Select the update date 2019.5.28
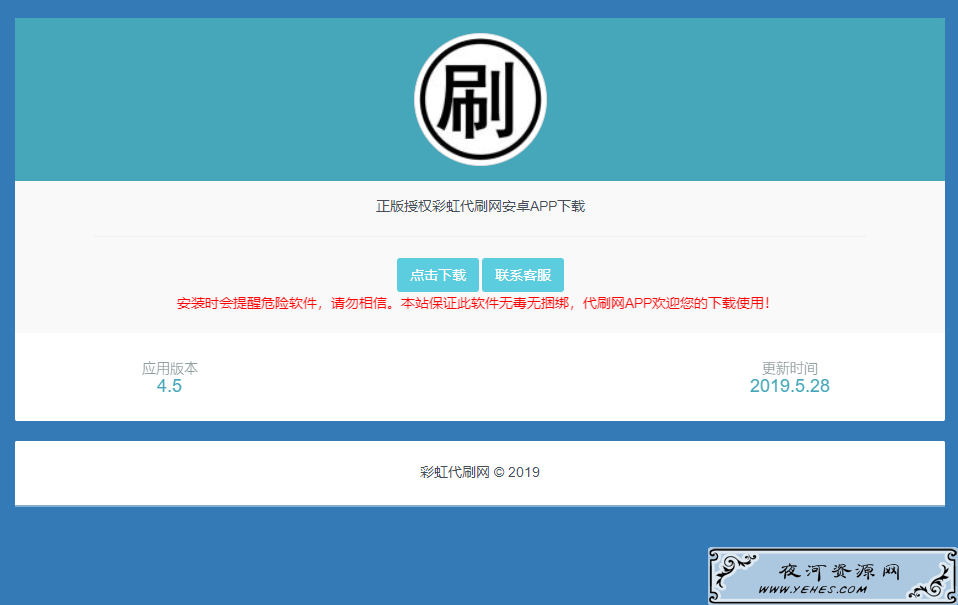958x605 pixels. [x=789, y=386]
